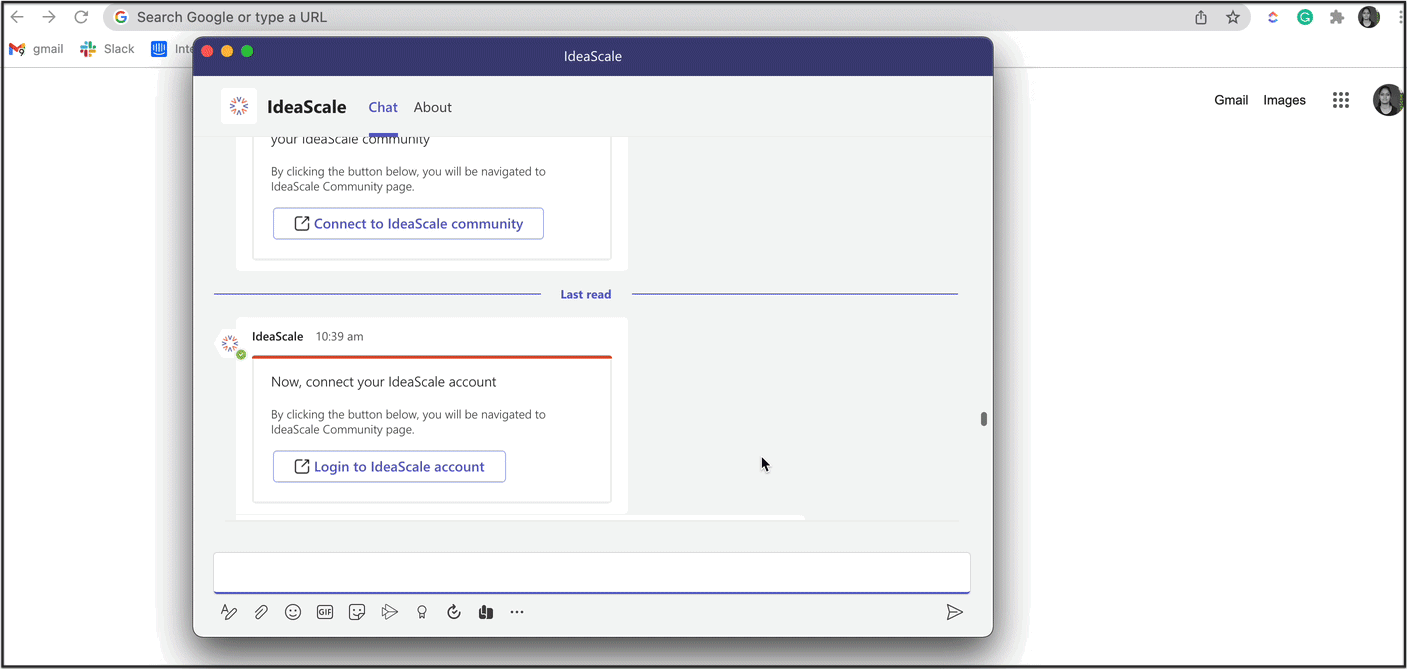
Task: Open the gmail bookmark in Chrome
Action: click(36, 49)
